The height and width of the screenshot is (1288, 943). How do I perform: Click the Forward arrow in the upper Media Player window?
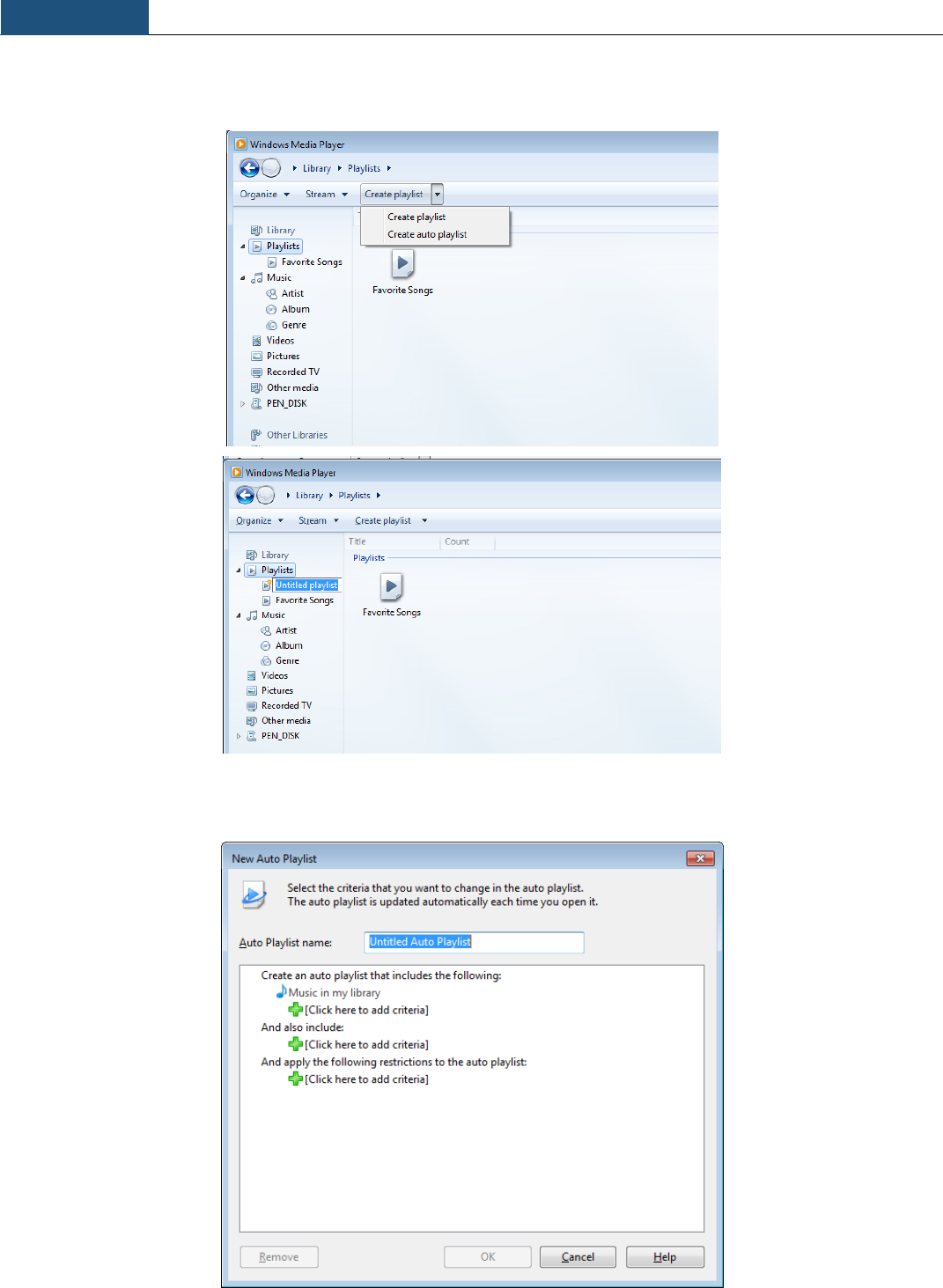point(271,168)
